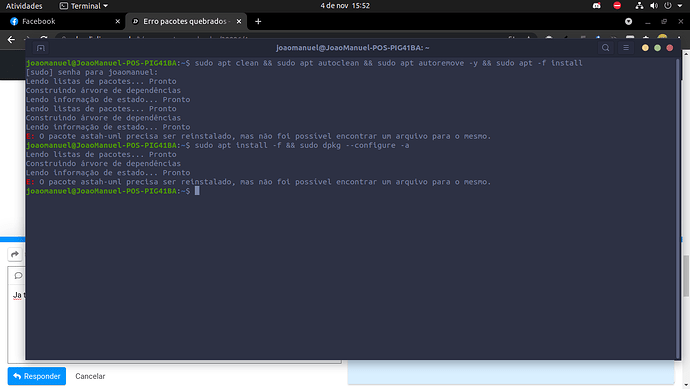Minimize the browser window
Viewport: 690px width, 389px height.
[x=647, y=21]
